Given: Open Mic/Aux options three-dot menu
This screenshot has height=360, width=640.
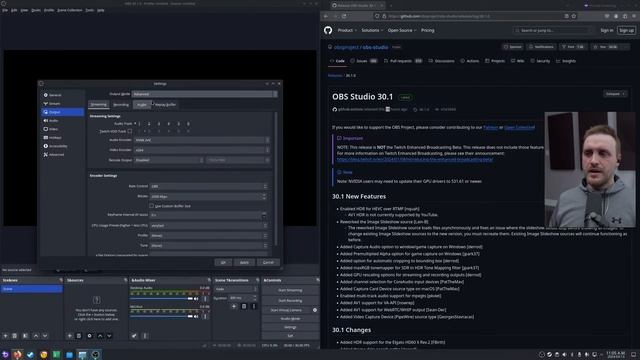Looking at the screenshot, I should pyautogui.click(x=205, y=316).
